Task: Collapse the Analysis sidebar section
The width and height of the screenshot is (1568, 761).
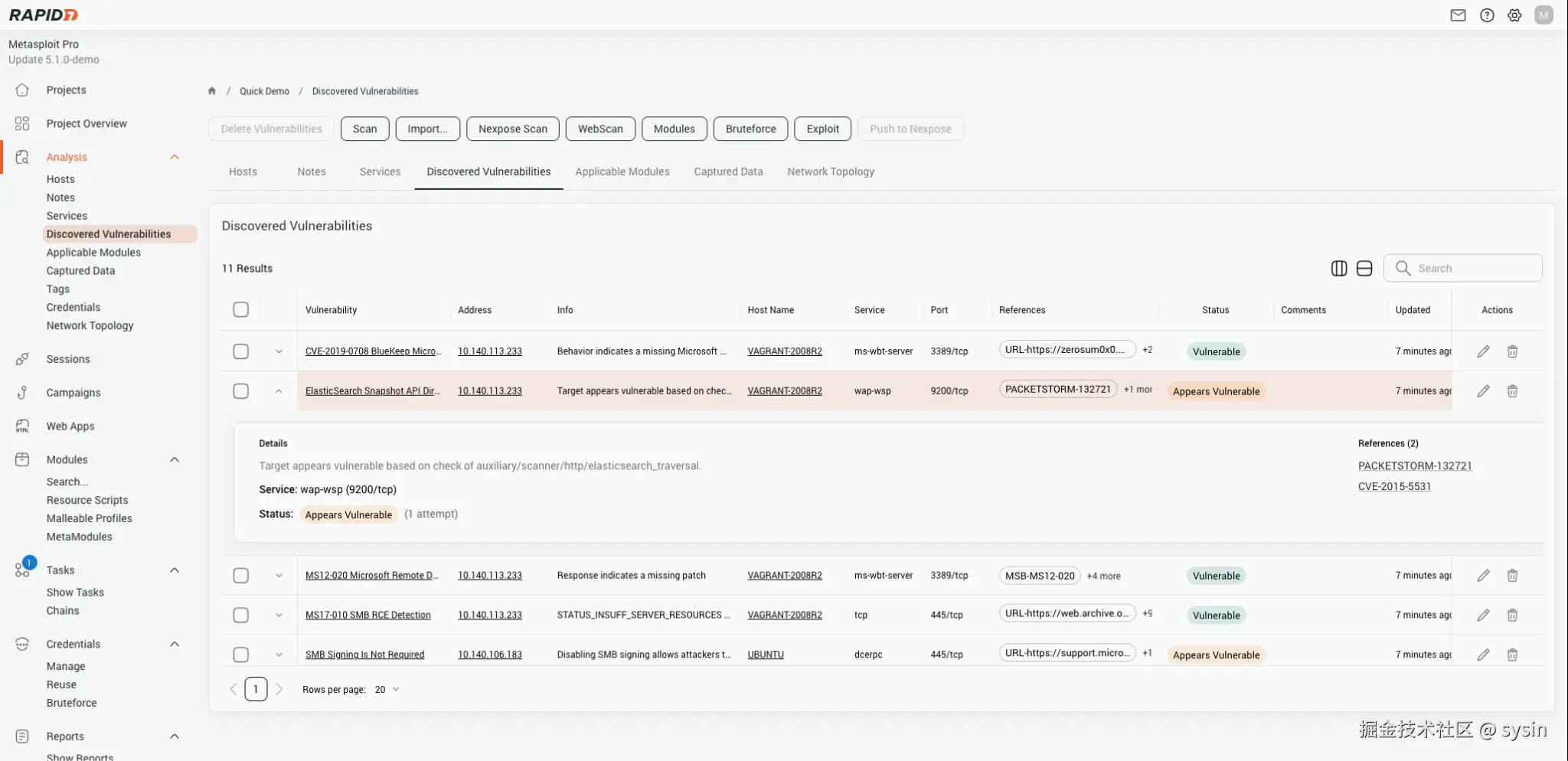Action: click(x=175, y=157)
